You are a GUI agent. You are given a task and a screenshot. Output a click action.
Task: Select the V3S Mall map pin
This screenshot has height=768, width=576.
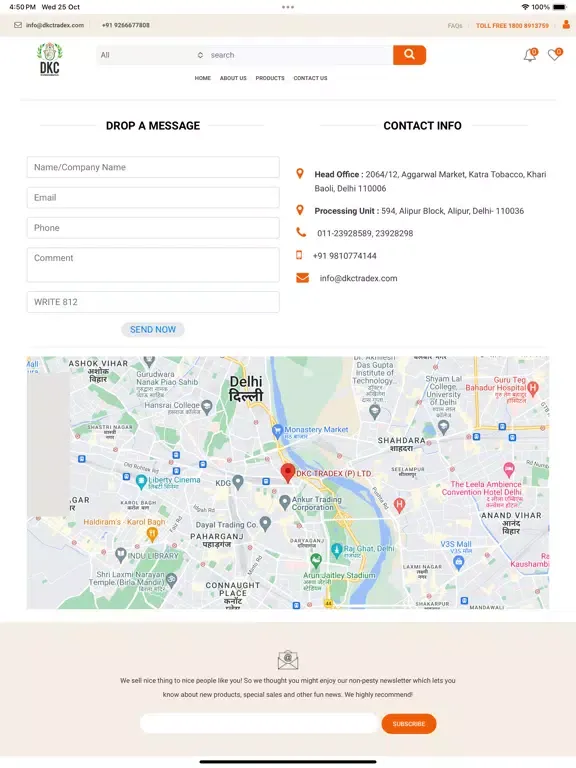(458, 563)
